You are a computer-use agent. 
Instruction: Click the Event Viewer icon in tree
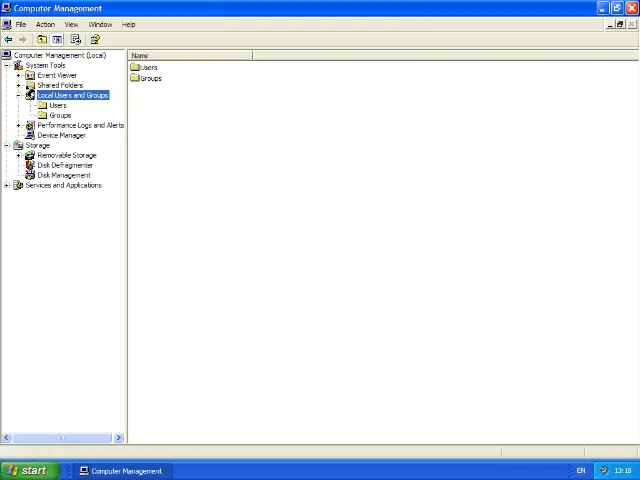click(x=30, y=76)
